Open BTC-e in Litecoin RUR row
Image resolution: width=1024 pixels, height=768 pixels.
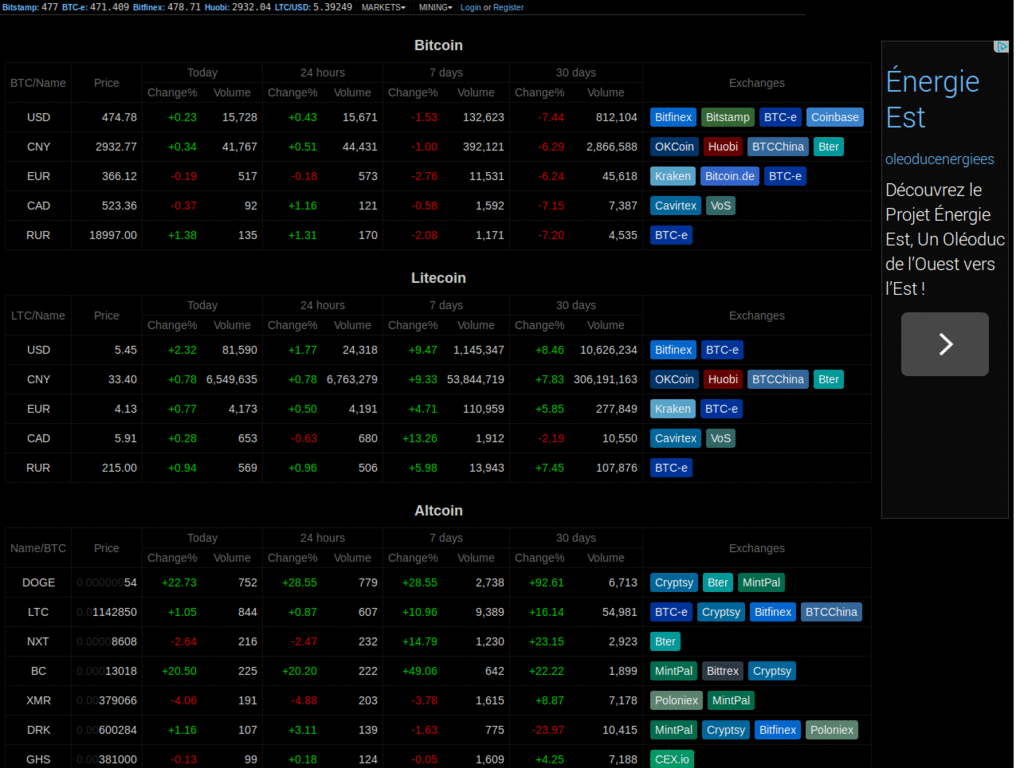point(671,468)
